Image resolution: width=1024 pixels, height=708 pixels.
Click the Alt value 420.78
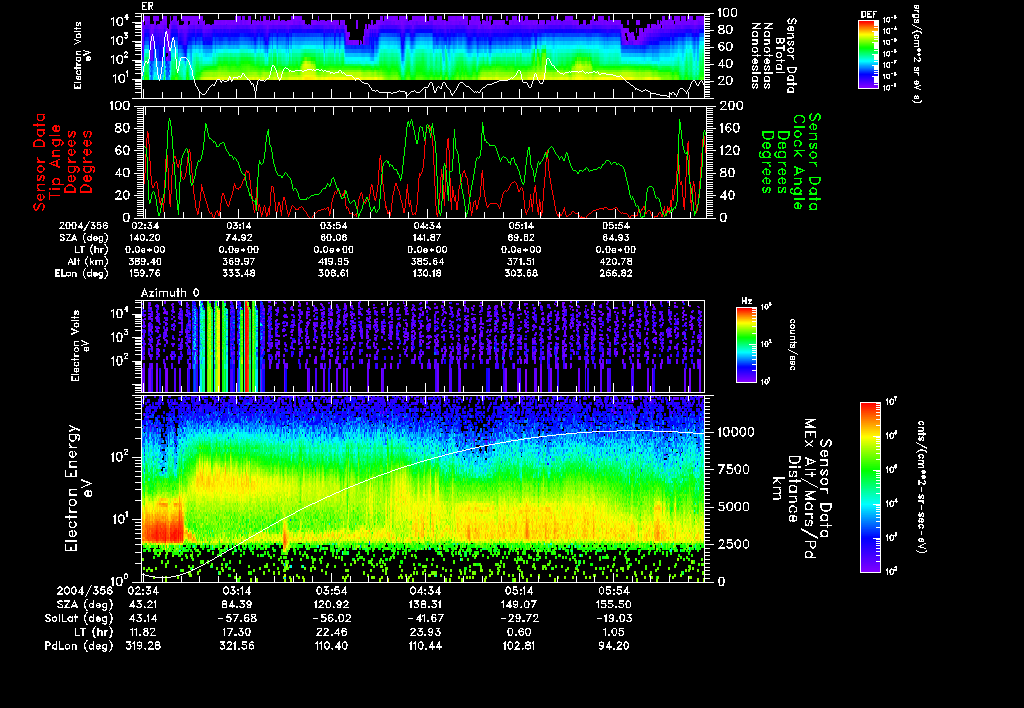point(615,261)
